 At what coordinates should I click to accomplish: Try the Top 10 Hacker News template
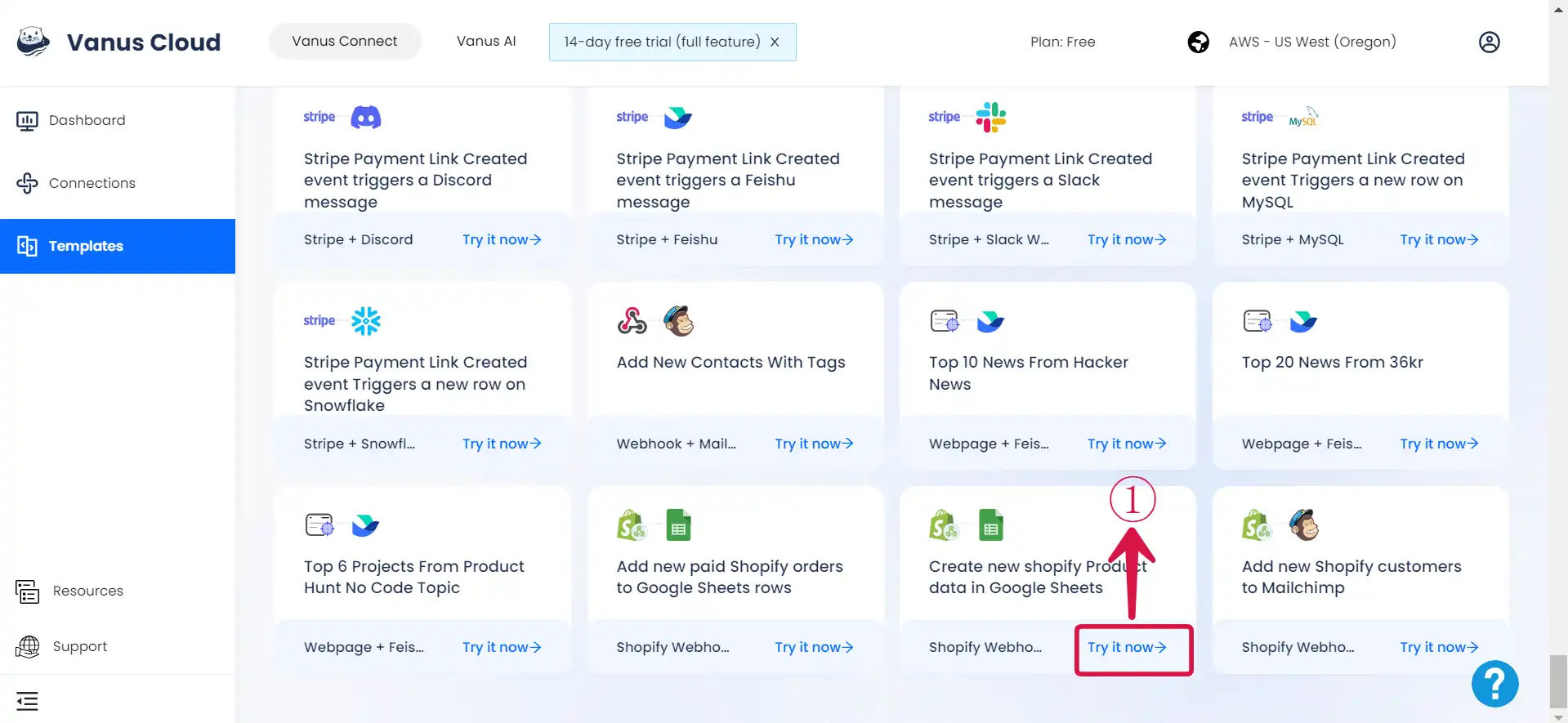[1127, 444]
